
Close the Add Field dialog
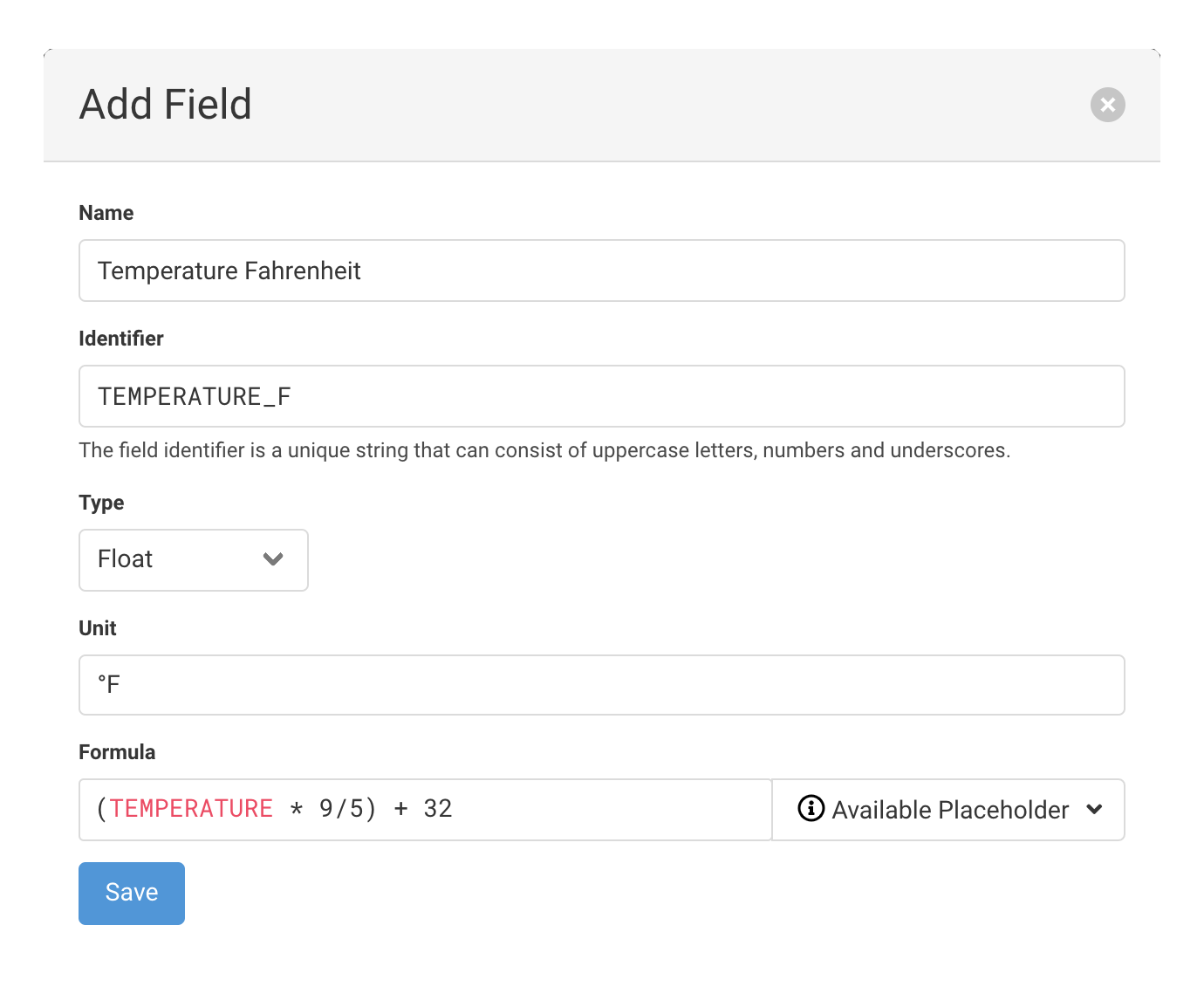tap(1107, 105)
